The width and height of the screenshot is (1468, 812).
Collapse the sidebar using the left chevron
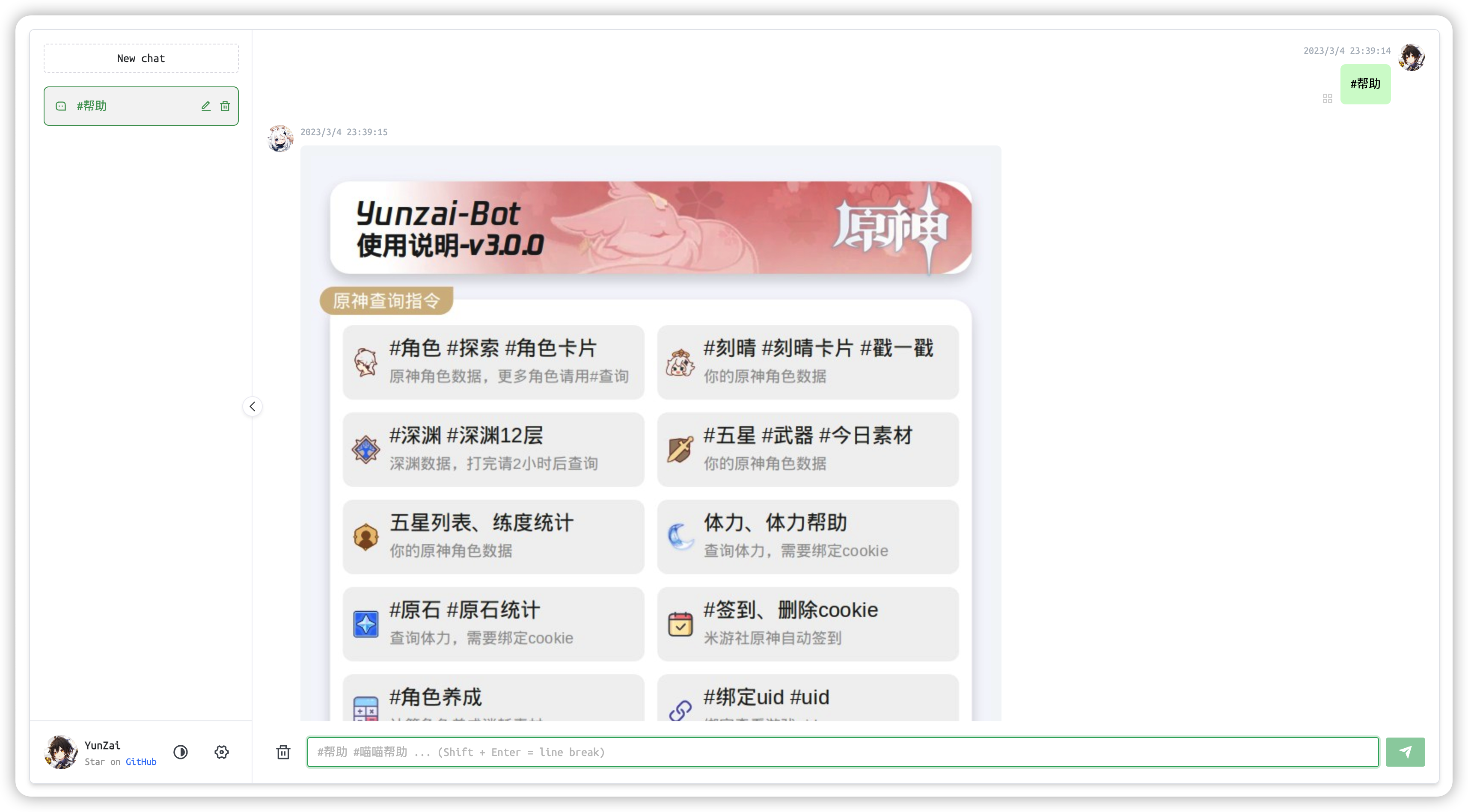252,406
